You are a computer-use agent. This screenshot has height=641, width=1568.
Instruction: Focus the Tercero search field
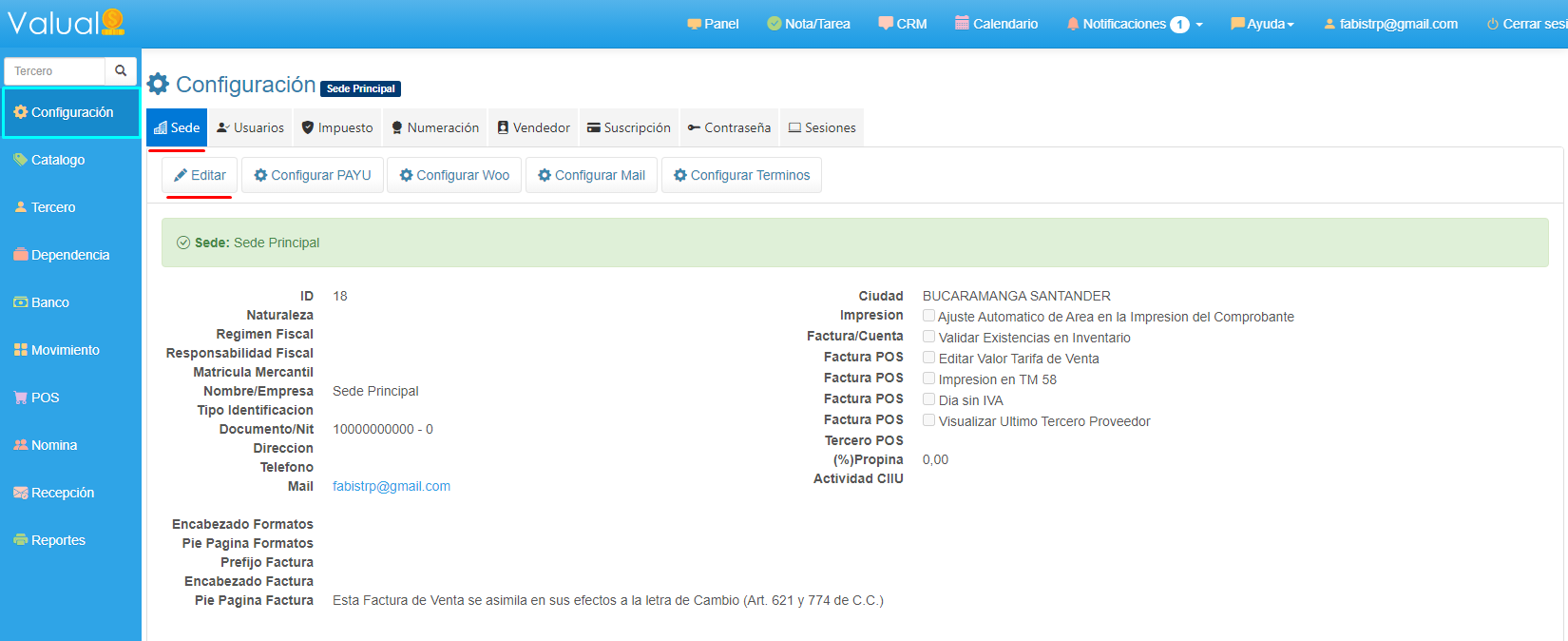pos(55,71)
